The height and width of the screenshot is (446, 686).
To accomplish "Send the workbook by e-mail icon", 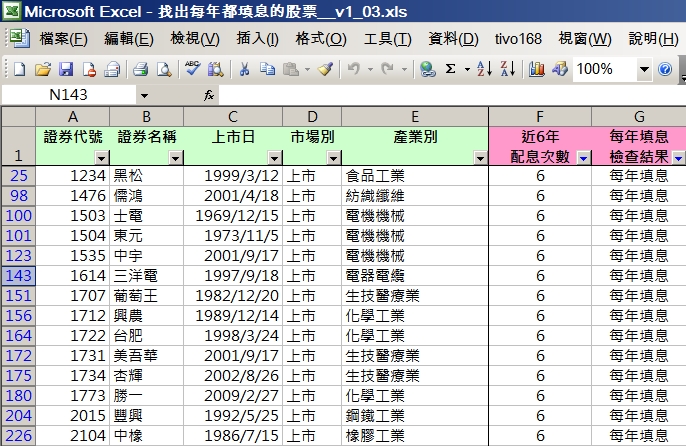I will click(x=112, y=69).
